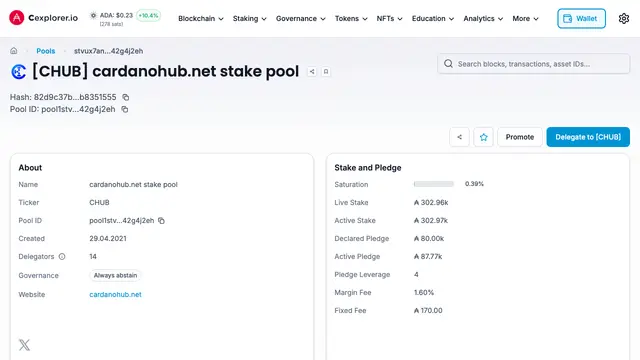
Task: Click Delegate to [CHUB] button
Action: 588,137
